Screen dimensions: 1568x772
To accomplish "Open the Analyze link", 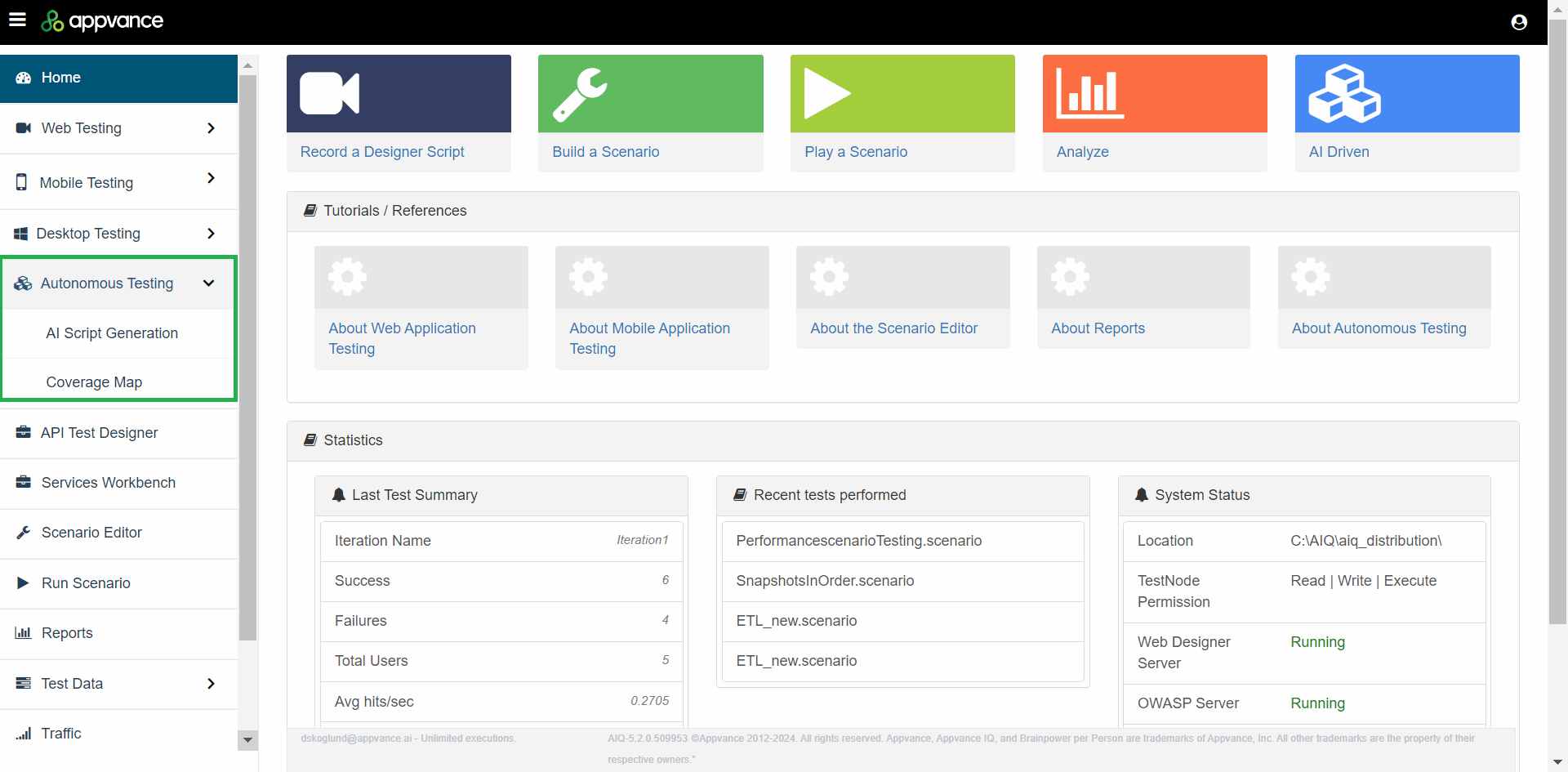I will [x=1083, y=152].
